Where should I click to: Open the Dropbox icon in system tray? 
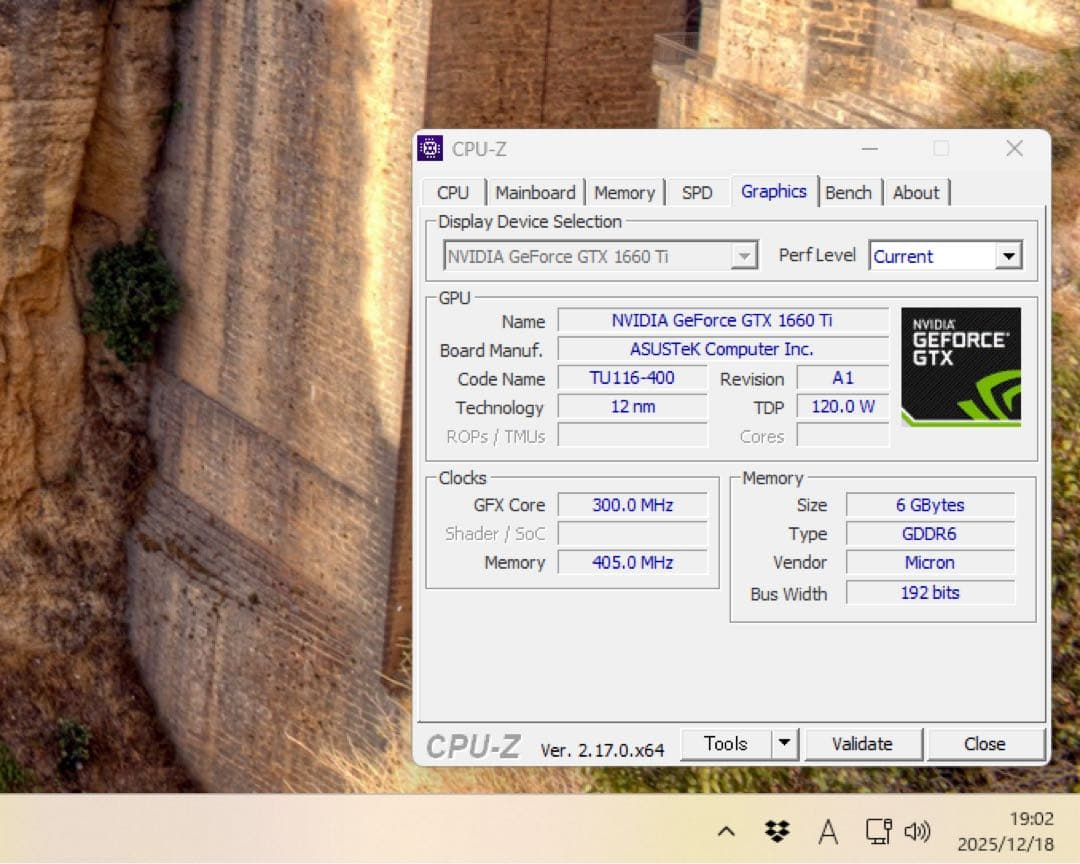[778, 831]
